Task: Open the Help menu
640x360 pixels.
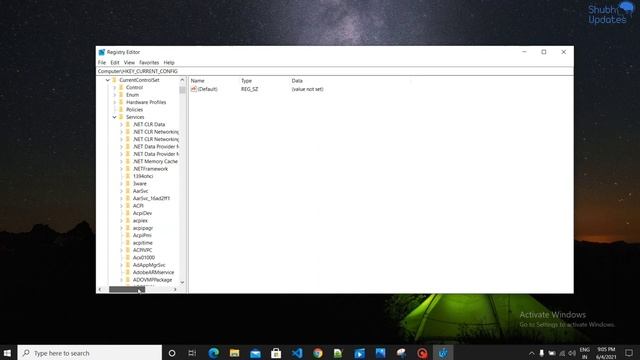Action: click(x=169, y=62)
